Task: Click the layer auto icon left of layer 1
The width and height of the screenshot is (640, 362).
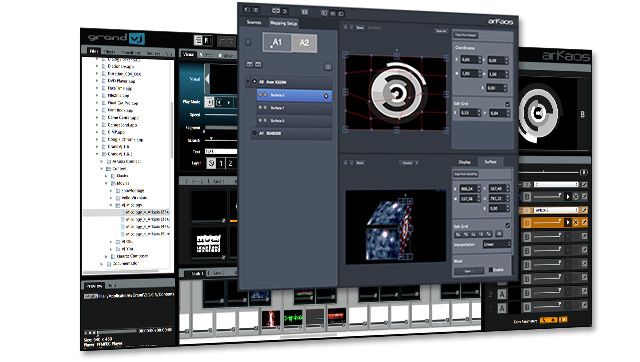Action: click(211, 163)
